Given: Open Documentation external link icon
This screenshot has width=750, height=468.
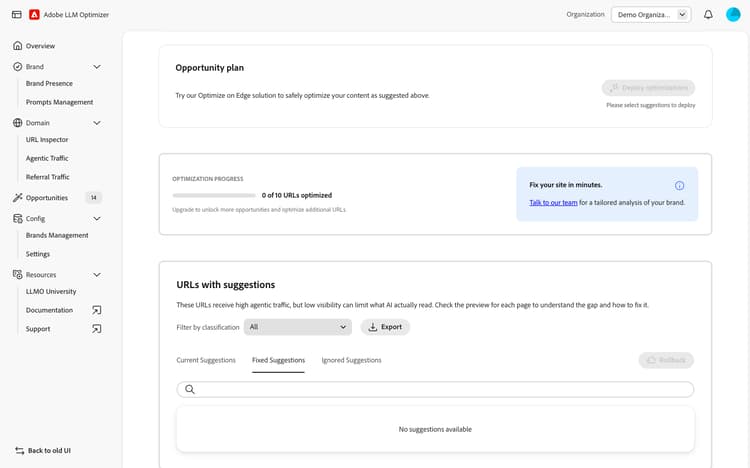Looking at the screenshot, I should pos(97,310).
